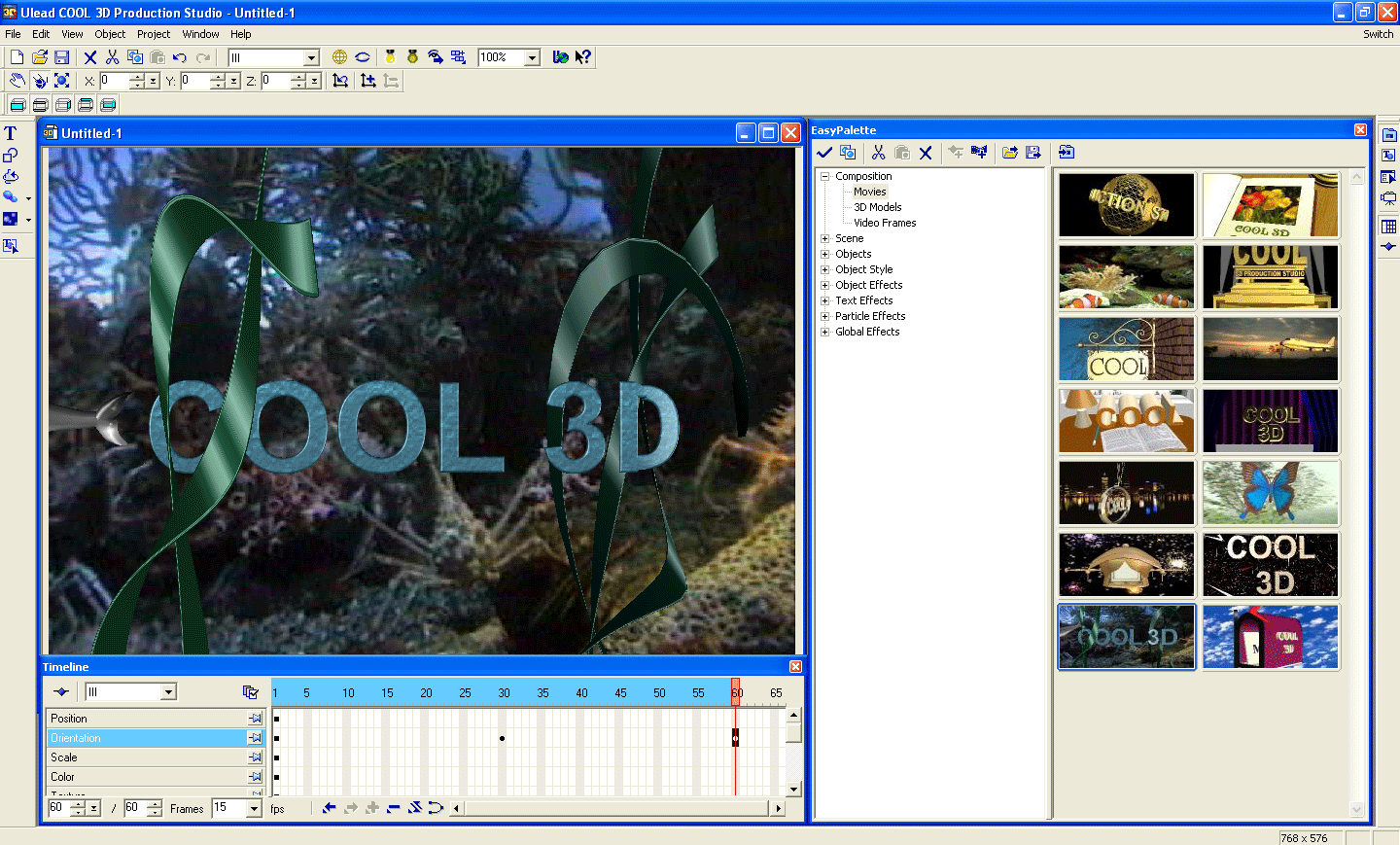Open the Window menu
The image size is (1400, 845).
coord(200,34)
